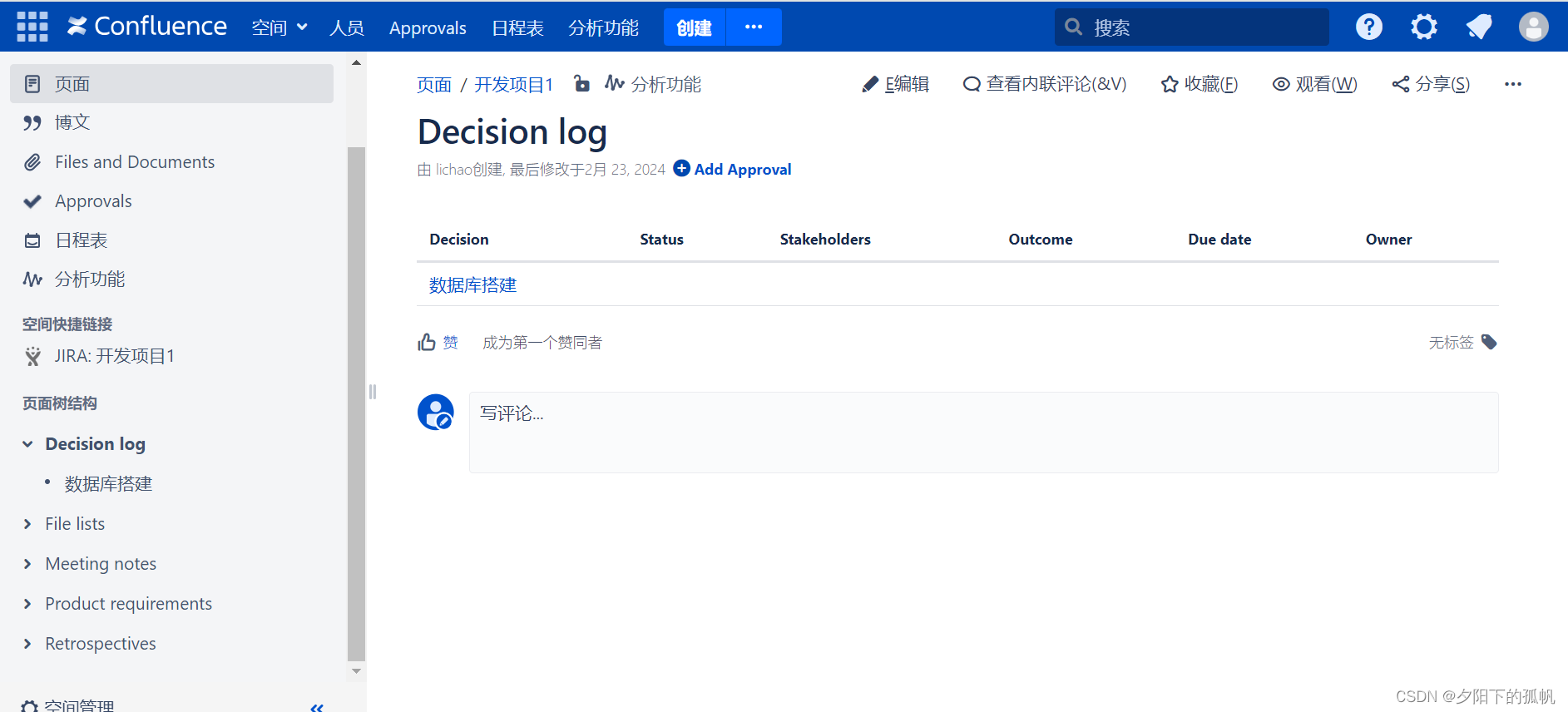Open 分析功能 in the top navigation
Screen dimensions: 1568x712
(604, 27)
